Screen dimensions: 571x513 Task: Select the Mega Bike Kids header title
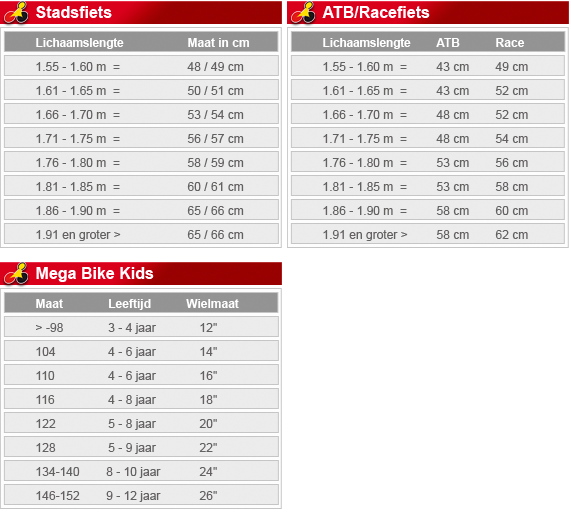(x=94, y=273)
